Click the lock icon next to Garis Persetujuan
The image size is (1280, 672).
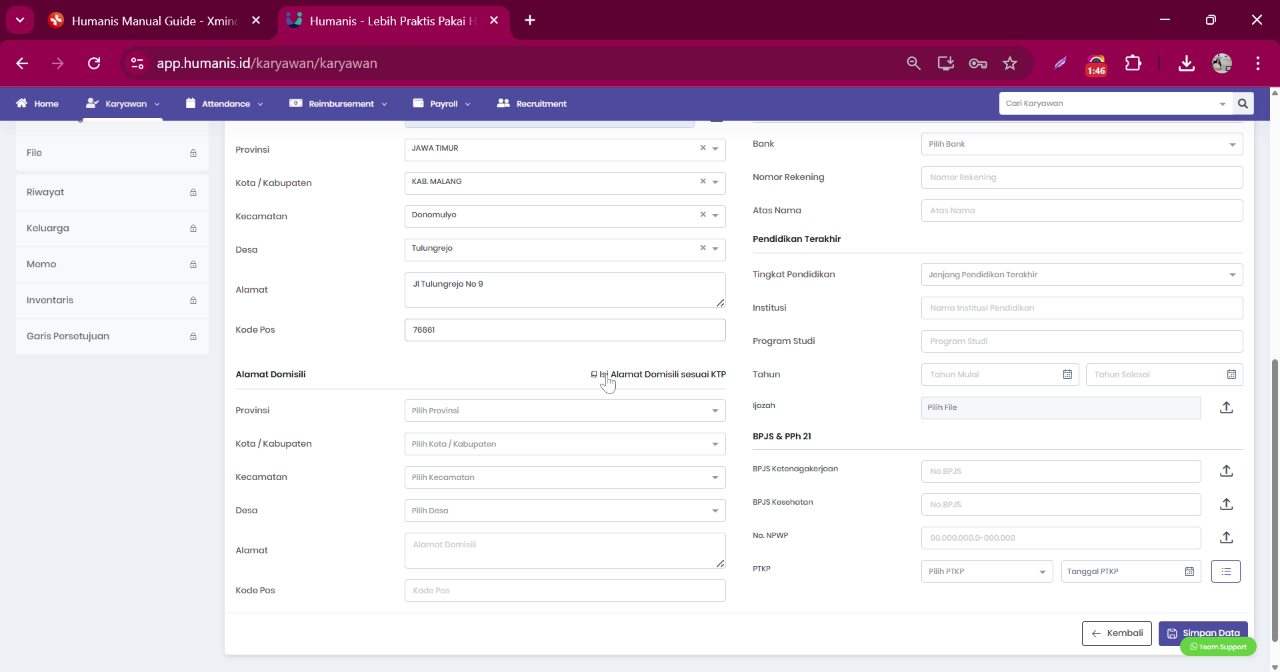coord(193,336)
